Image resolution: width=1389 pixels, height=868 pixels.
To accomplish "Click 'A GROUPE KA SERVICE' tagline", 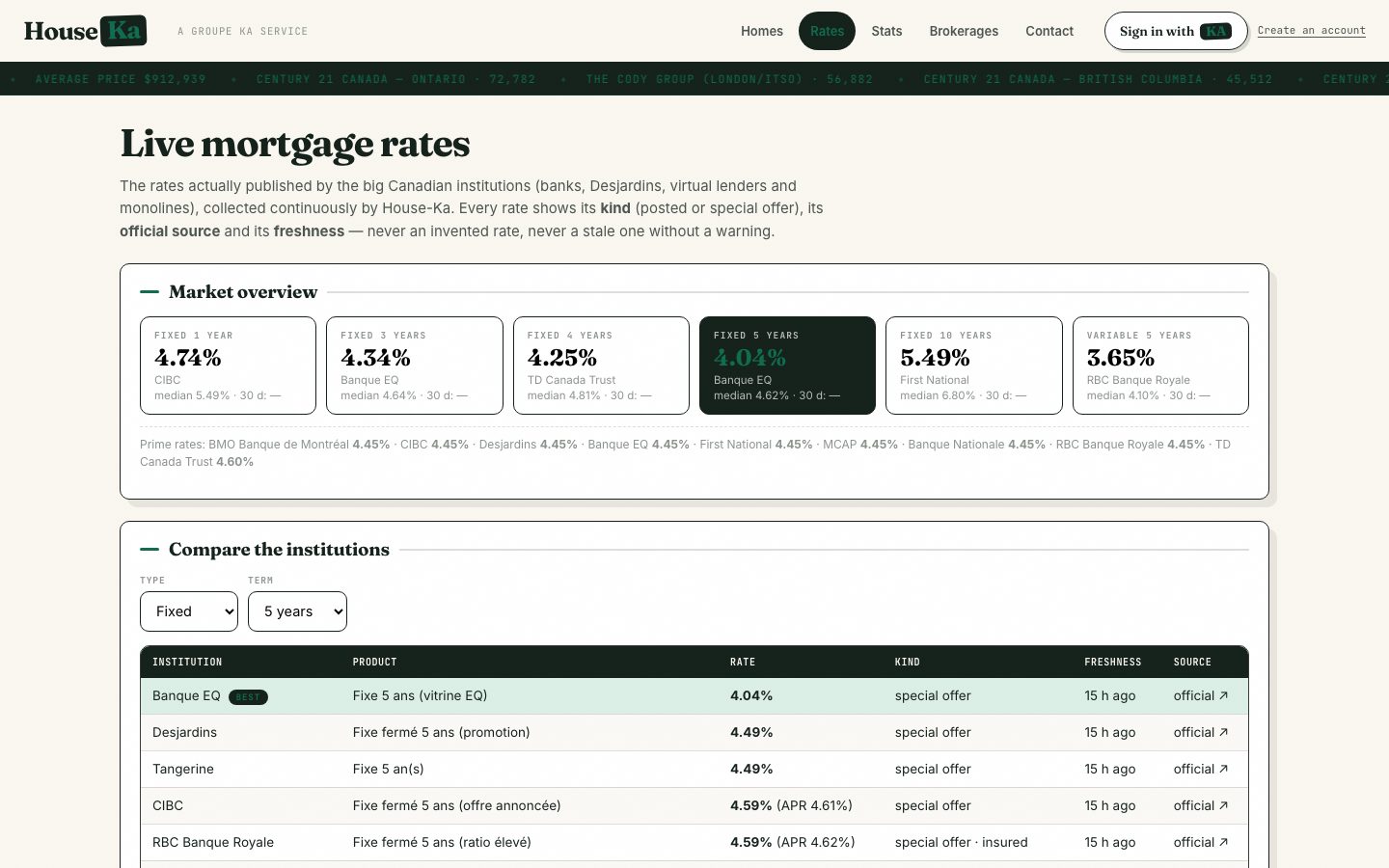I will (243, 32).
